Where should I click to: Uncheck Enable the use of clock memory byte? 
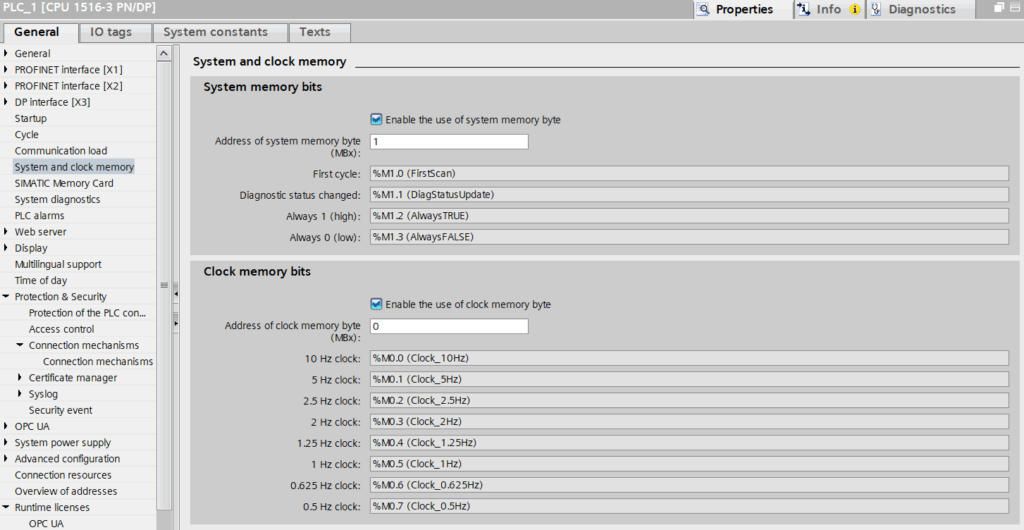[376, 304]
